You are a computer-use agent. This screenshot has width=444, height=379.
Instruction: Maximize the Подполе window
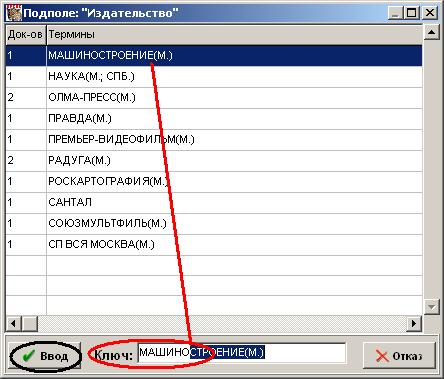point(412,13)
